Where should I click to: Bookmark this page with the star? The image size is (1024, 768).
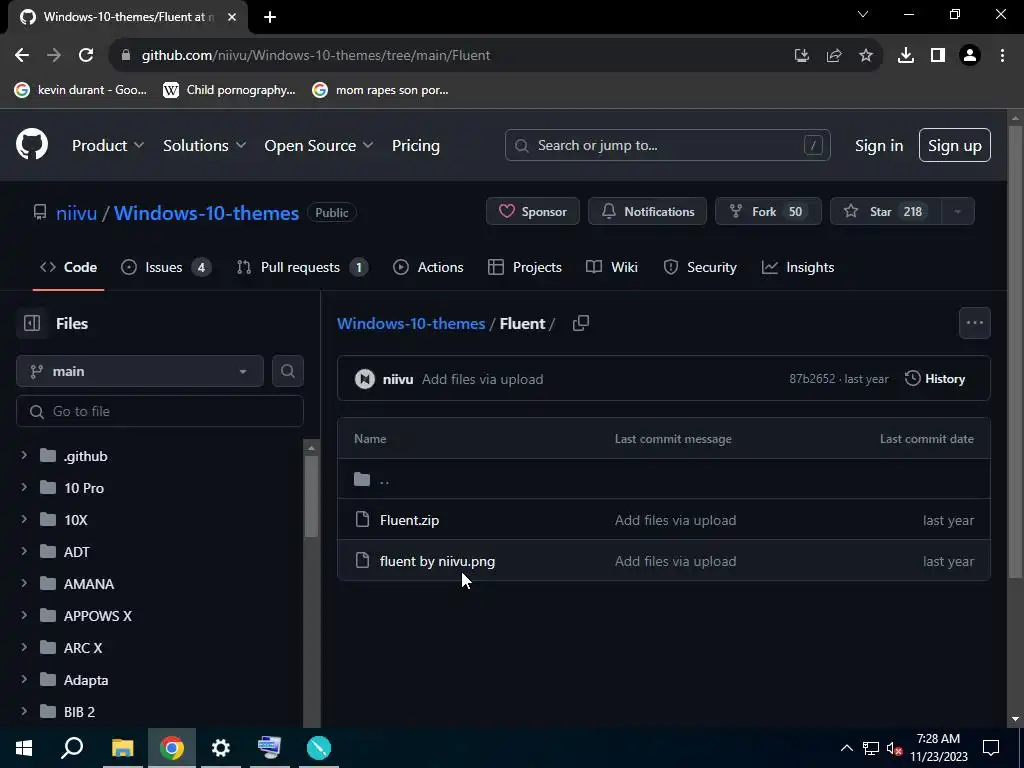point(865,56)
